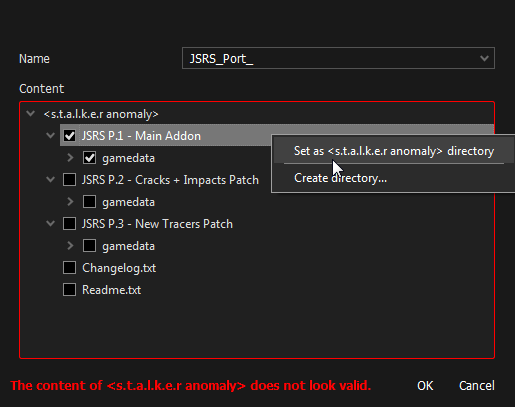Tick the Readme.txt checkbox
This screenshot has height=407, width=515.
tap(69, 290)
